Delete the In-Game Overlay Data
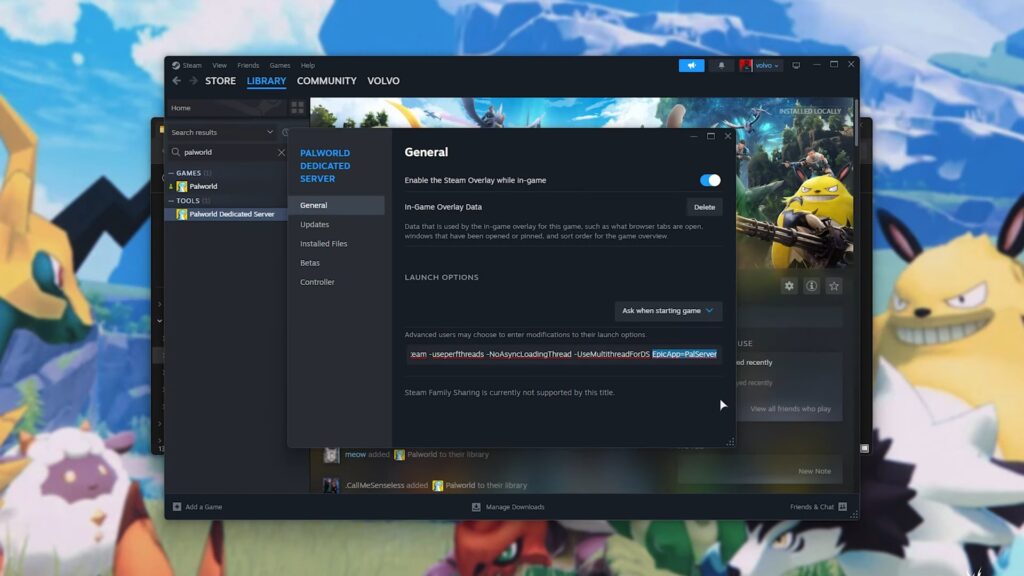Viewport: 1024px width, 576px height. click(x=704, y=207)
